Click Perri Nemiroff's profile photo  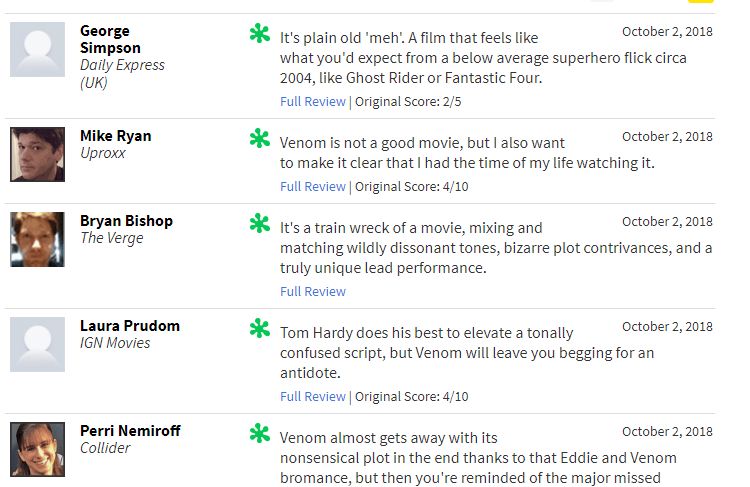click(x=38, y=449)
